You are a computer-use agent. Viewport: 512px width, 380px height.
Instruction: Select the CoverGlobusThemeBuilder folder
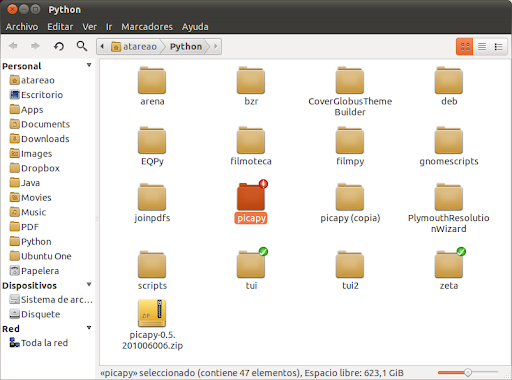tap(350, 91)
